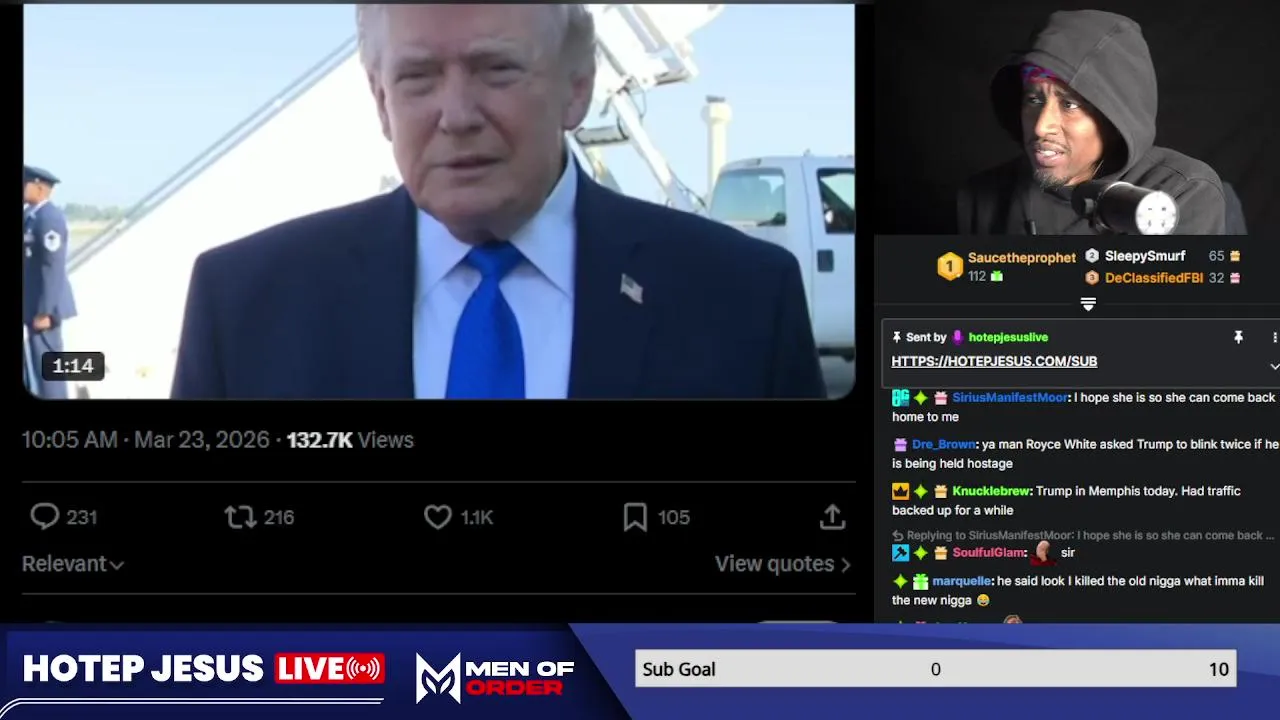This screenshot has height=720, width=1280.
Task: Click the 1:14 video duration badge
Action: (73, 366)
